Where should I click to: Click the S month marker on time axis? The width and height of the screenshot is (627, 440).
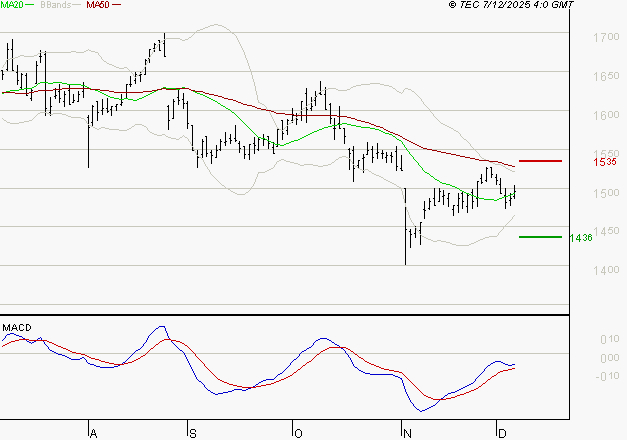[x=193, y=434]
